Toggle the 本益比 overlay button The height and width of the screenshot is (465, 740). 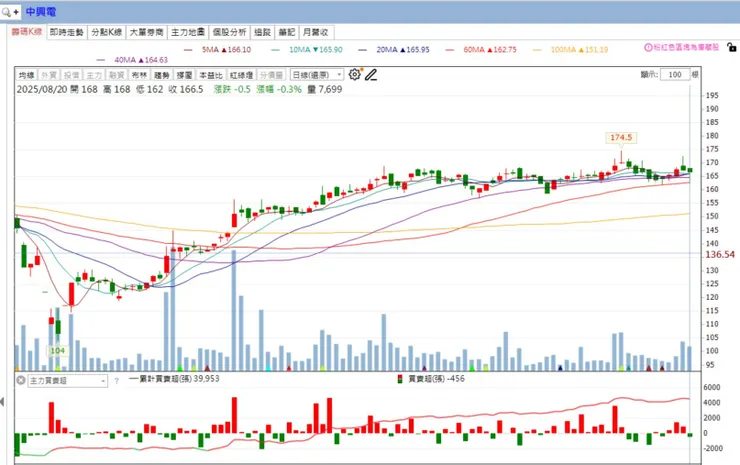[x=210, y=75]
